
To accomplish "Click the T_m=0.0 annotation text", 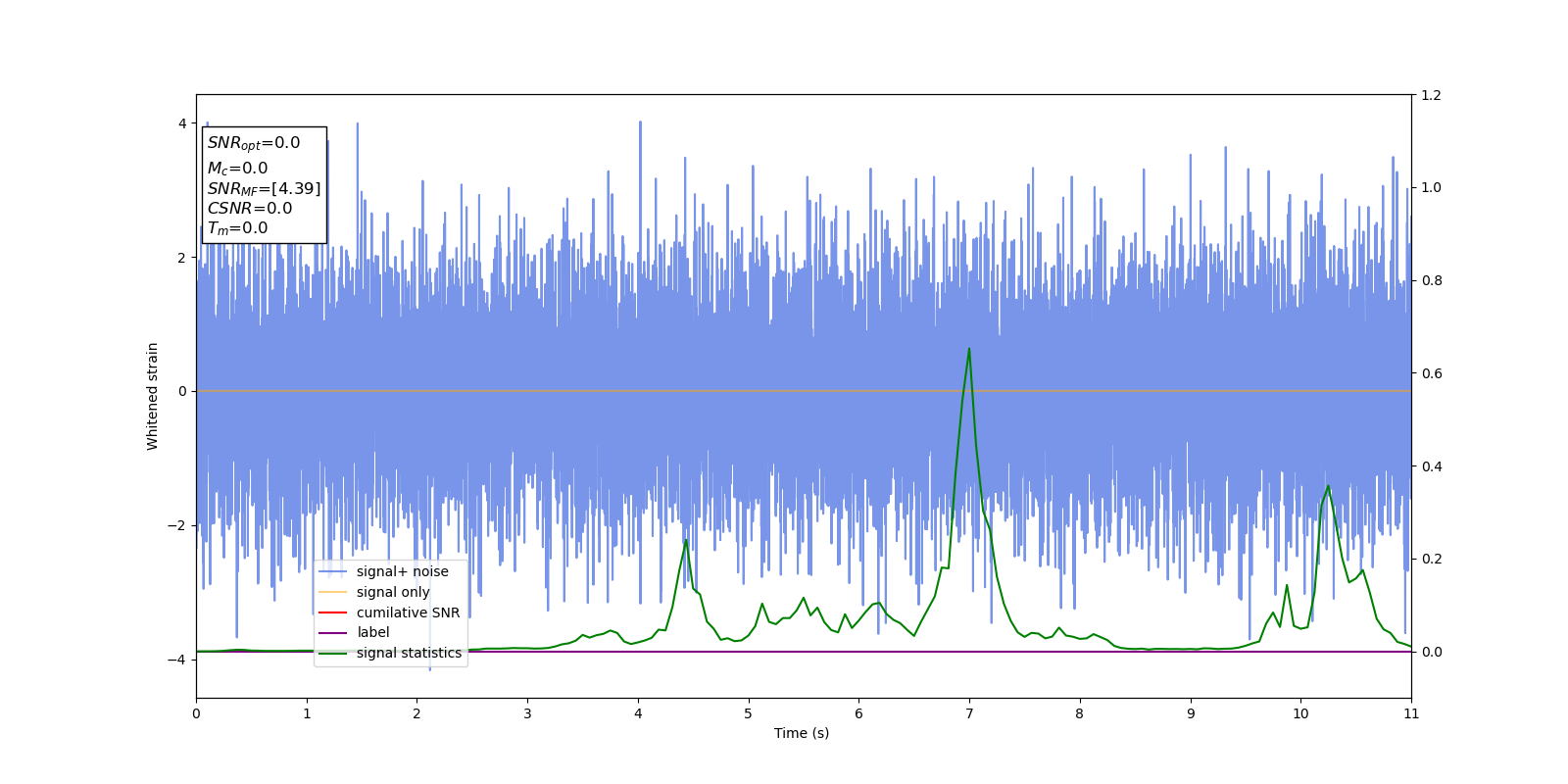I will [x=237, y=228].
